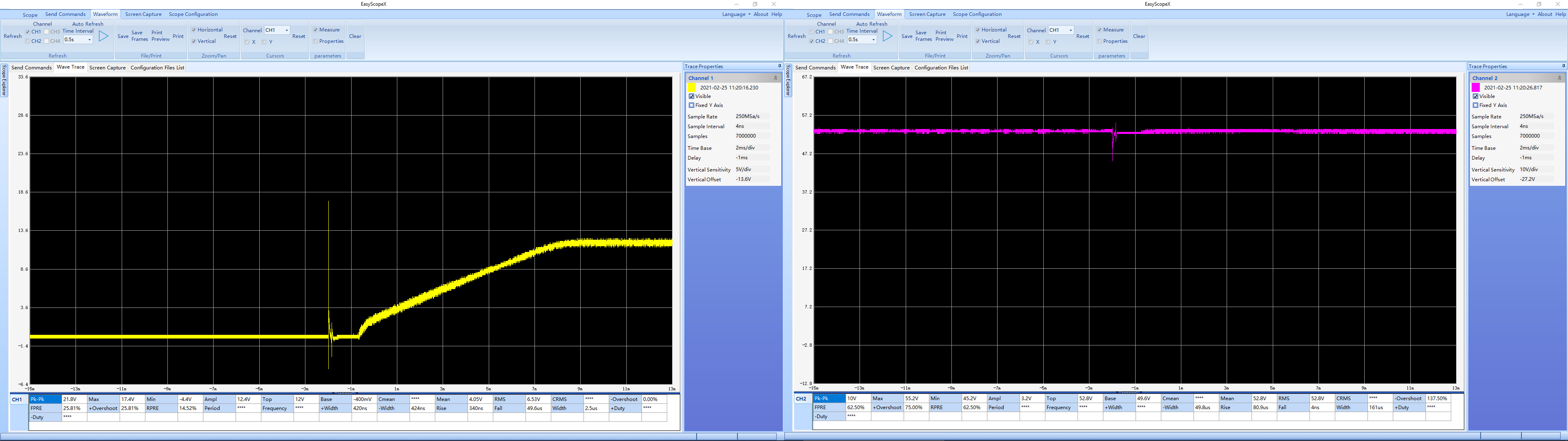Click Save Frames in yellow-trace window ribbon
This screenshot has width=1568, height=441.
tap(139, 36)
